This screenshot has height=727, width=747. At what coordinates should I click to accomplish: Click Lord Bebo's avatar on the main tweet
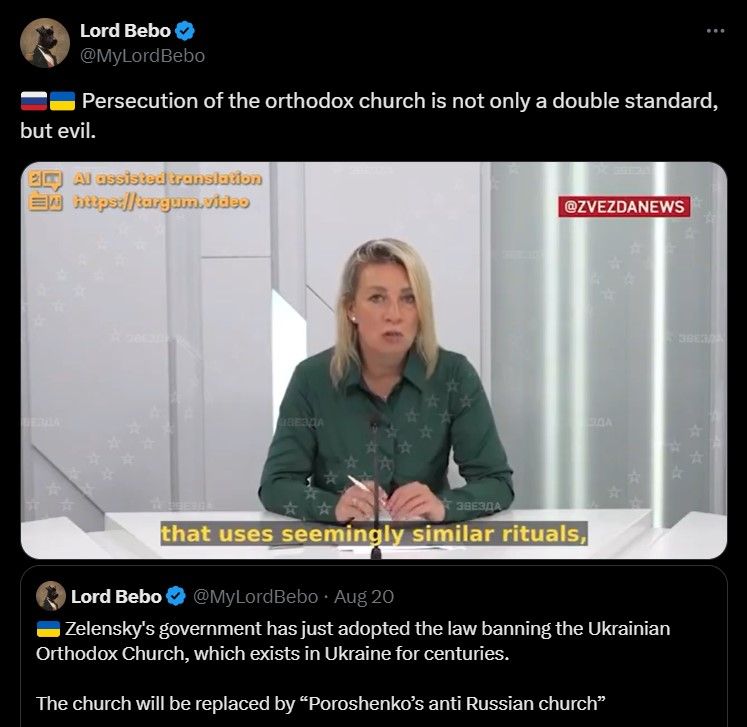coord(45,43)
